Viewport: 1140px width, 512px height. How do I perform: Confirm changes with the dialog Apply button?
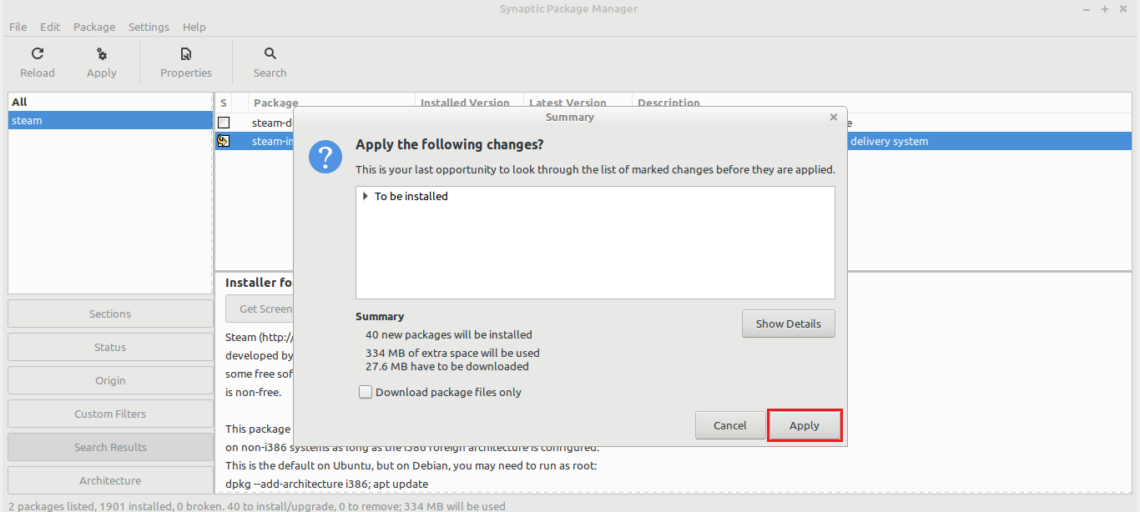click(x=805, y=425)
